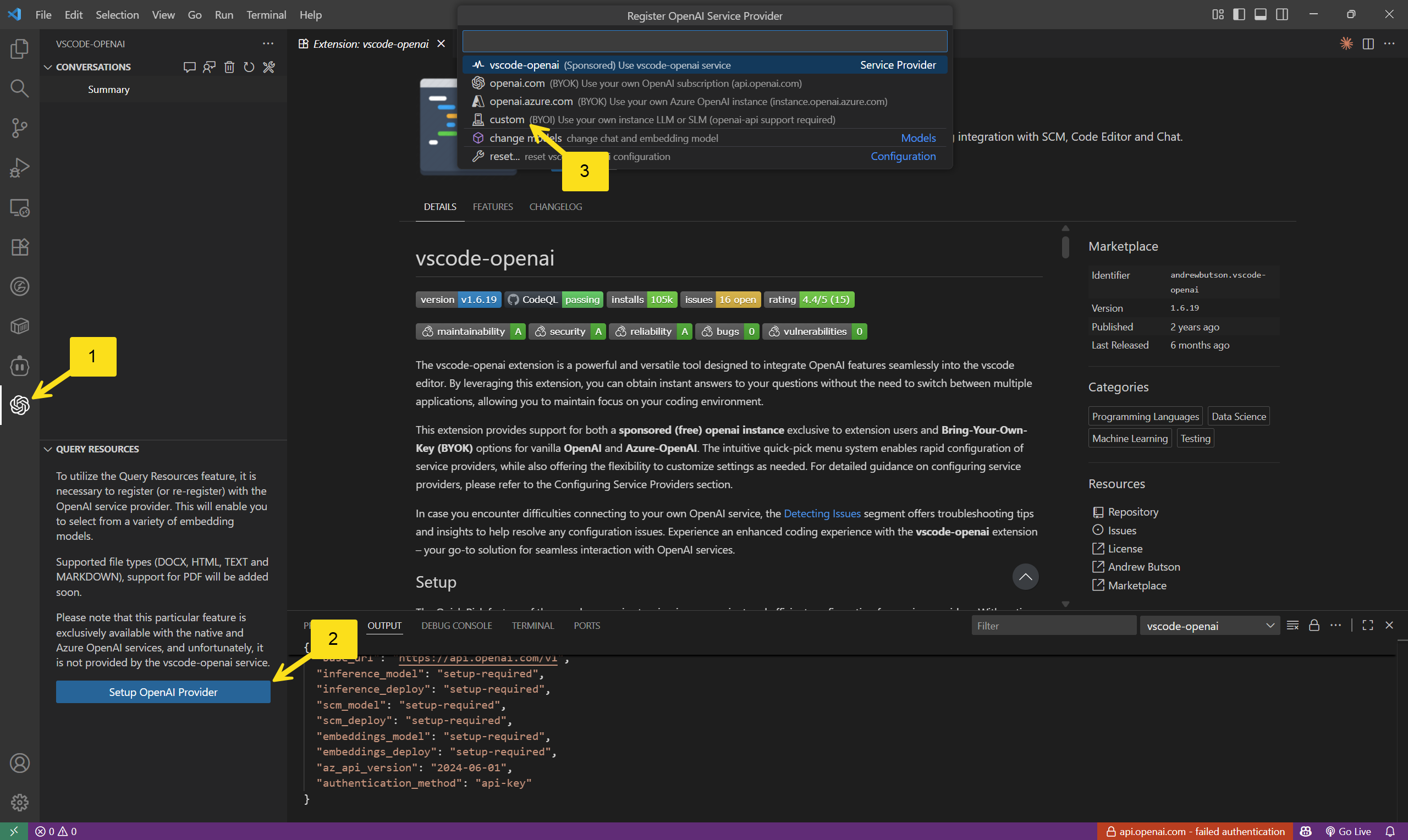Image resolution: width=1408 pixels, height=840 pixels.
Task: Open the Extensions view
Action: tap(20, 247)
